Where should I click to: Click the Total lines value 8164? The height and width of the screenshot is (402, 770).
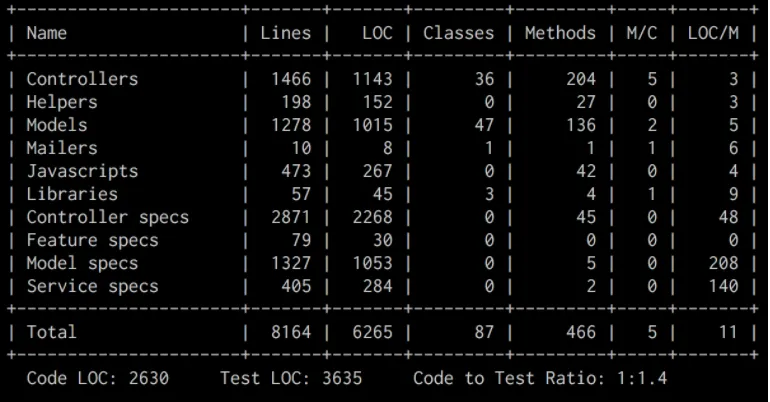[x=290, y=331]
